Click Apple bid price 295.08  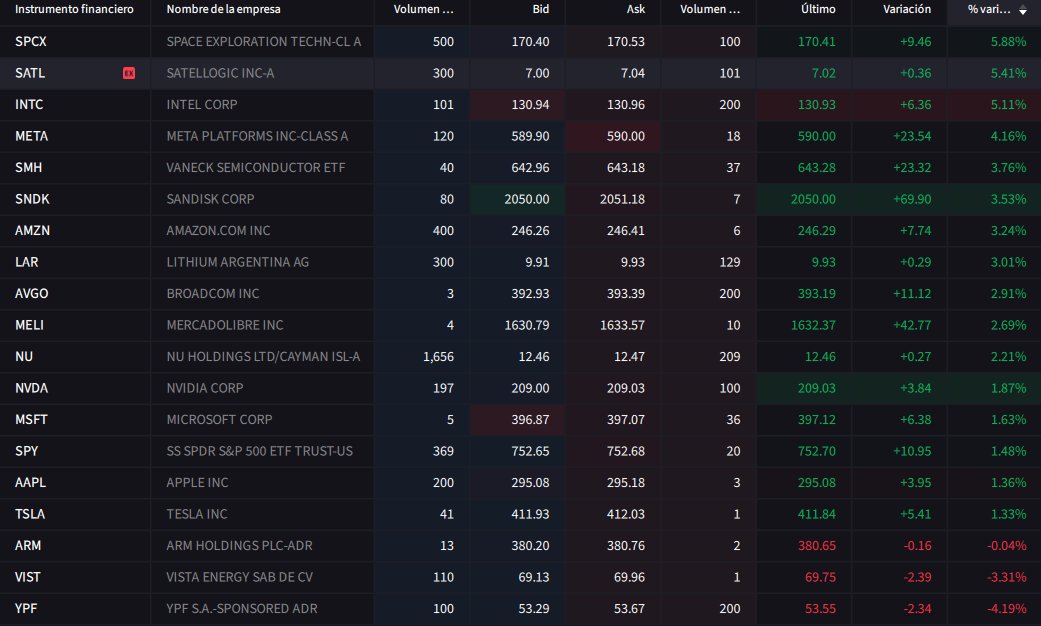point(530,483)
